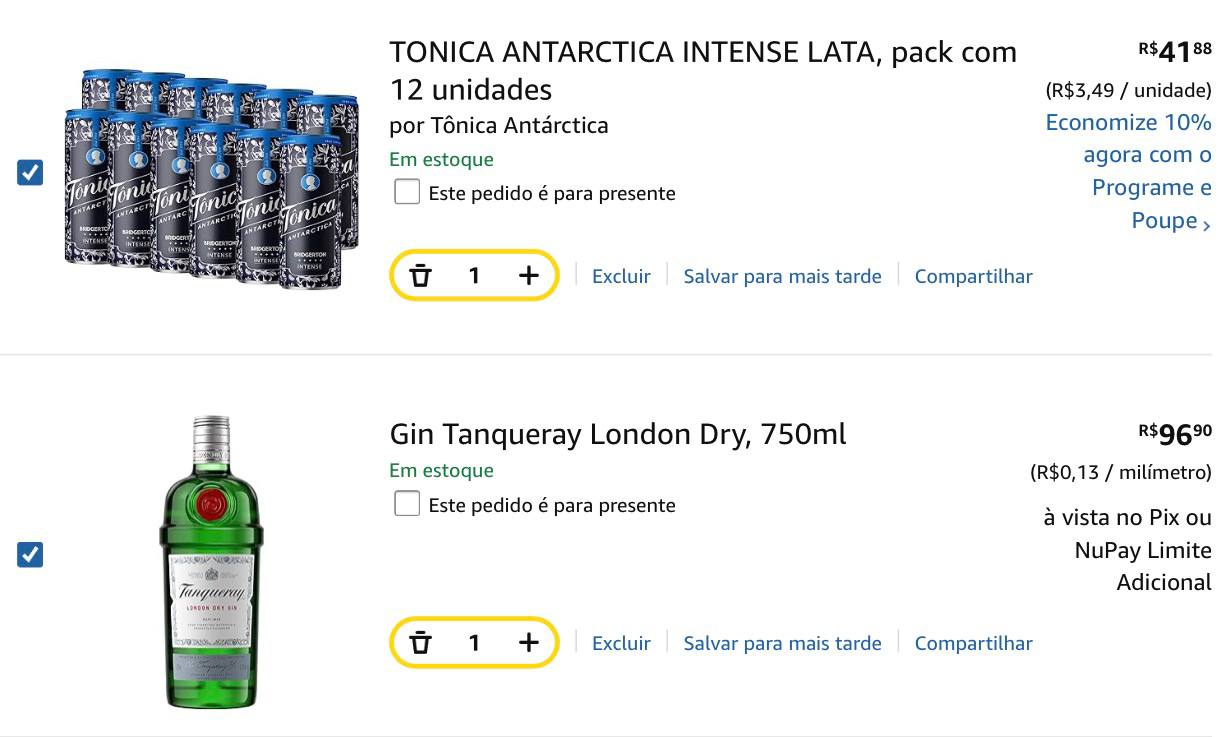Share the TONICA ANTARCTICA item via 'Compartilhar'
Viewport: 1231px width, 737px height.
coord(973,276)
